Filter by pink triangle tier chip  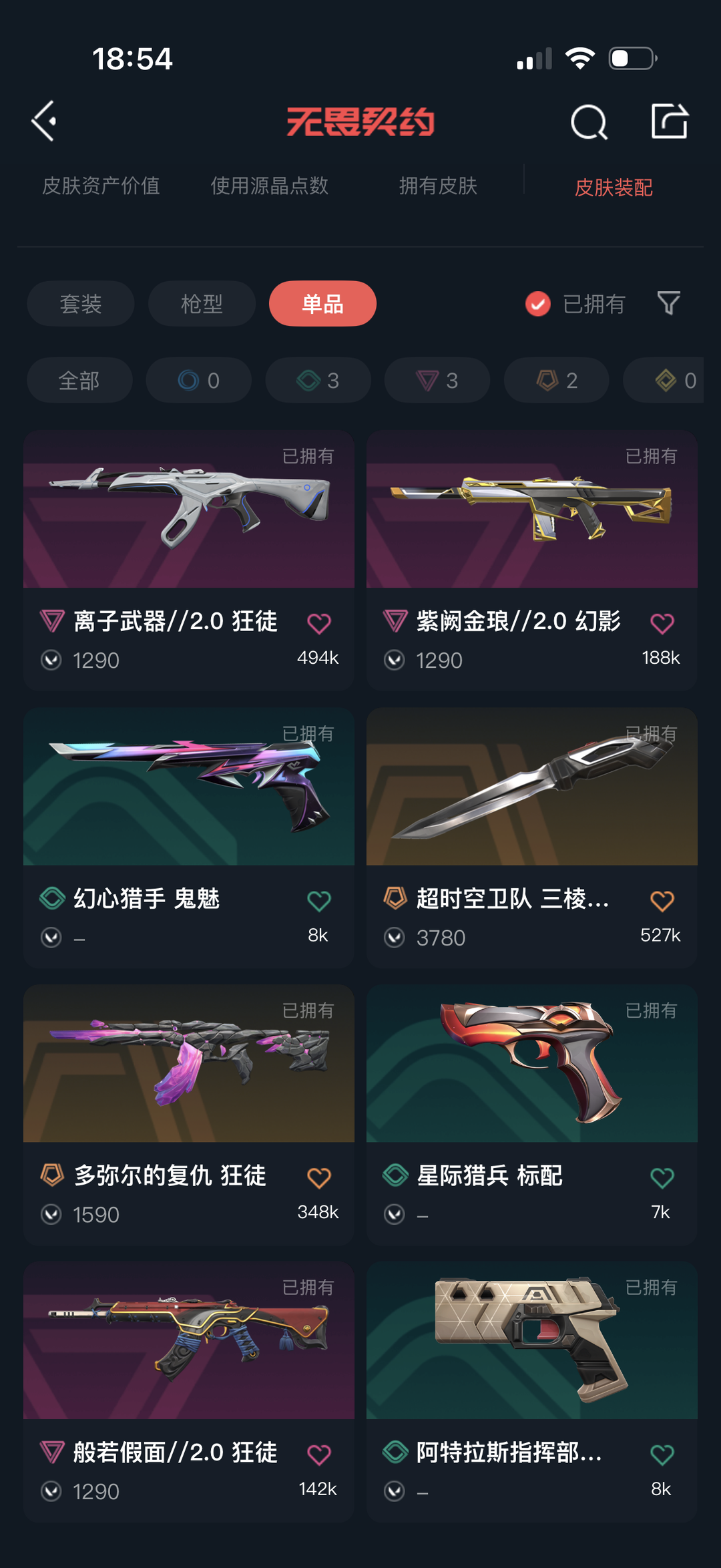coord(437,380)
